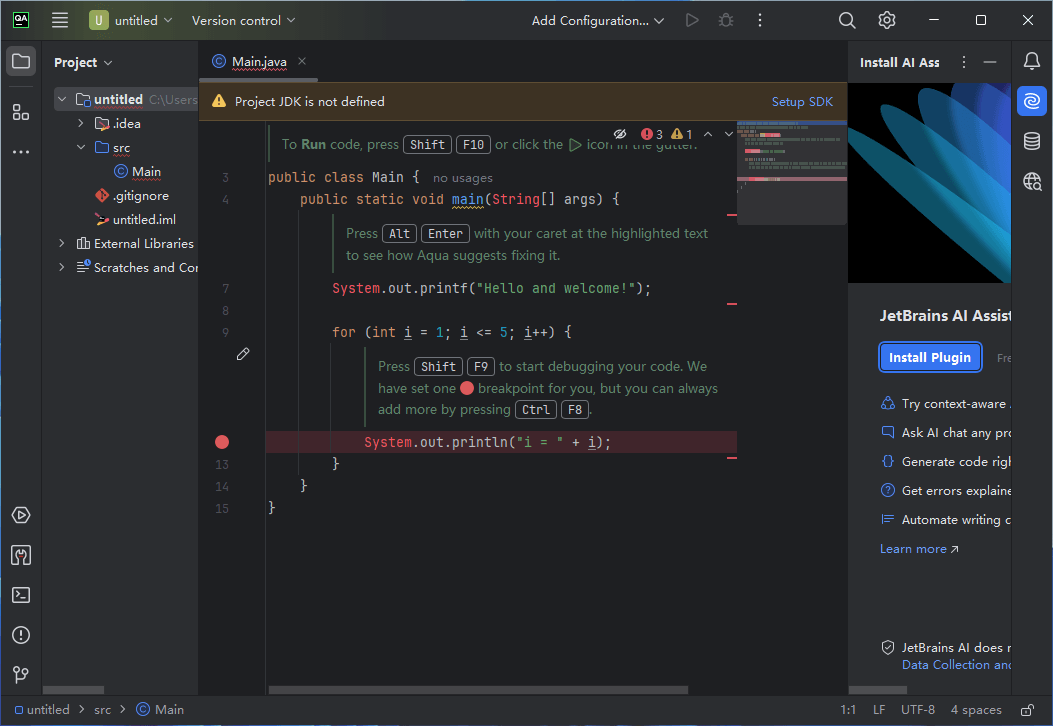The image size is (1053, 726).
Task: Click the code minimap preview
Action: tap(791, 172)
